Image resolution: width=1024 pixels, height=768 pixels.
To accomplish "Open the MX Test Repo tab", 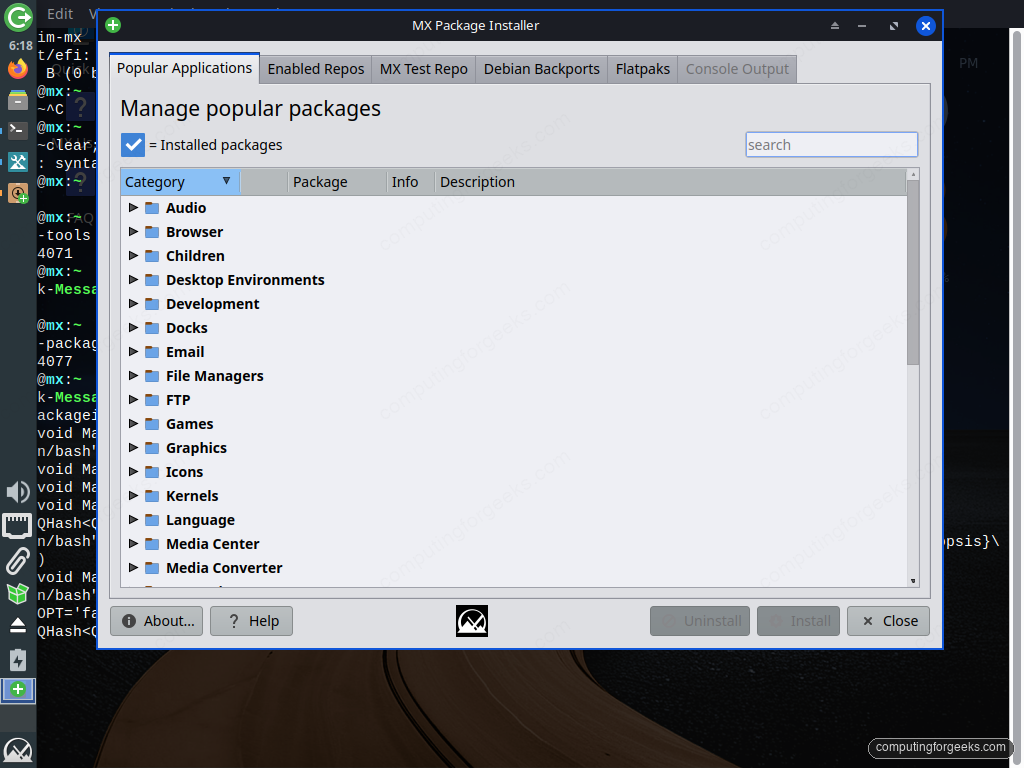I will coord(423,69).
